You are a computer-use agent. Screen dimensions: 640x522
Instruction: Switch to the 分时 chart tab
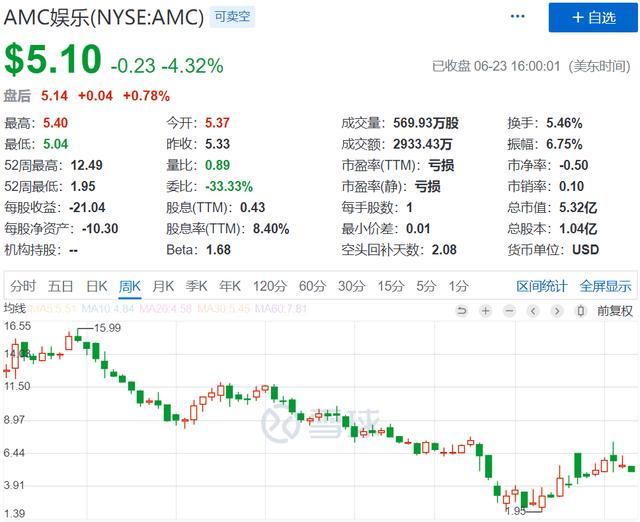click(x=23, y=286)
